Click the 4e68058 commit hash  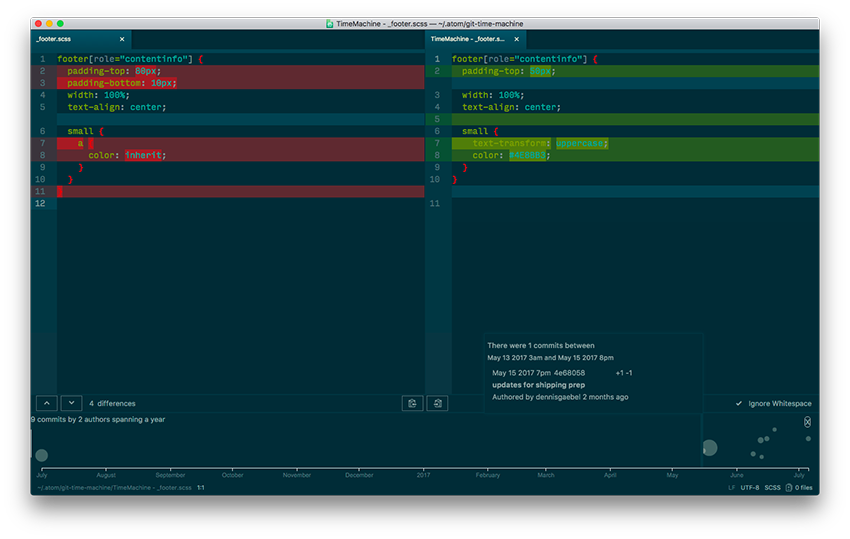[x=569, y=373]
